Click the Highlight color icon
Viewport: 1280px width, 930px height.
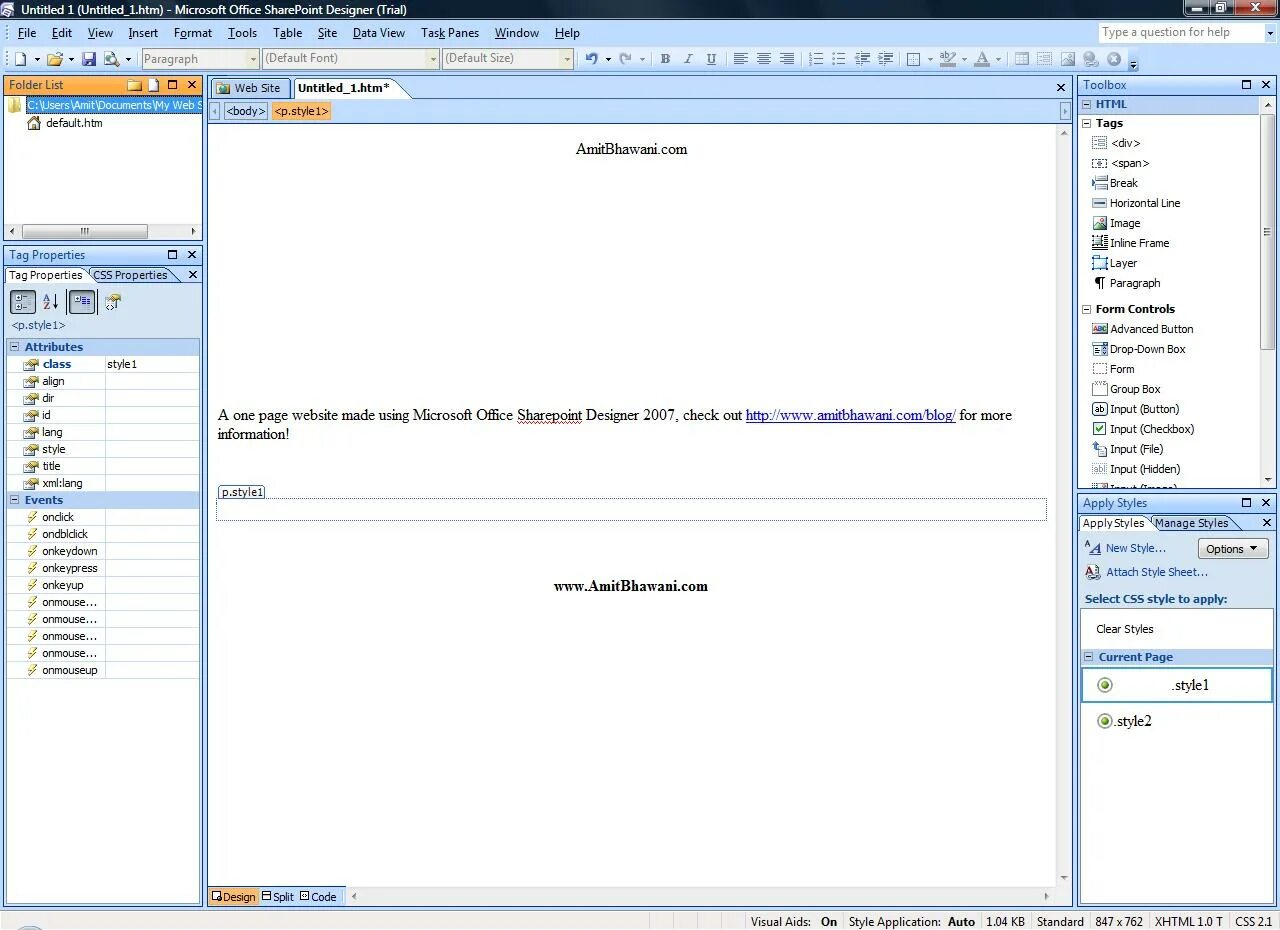point(948,59)
